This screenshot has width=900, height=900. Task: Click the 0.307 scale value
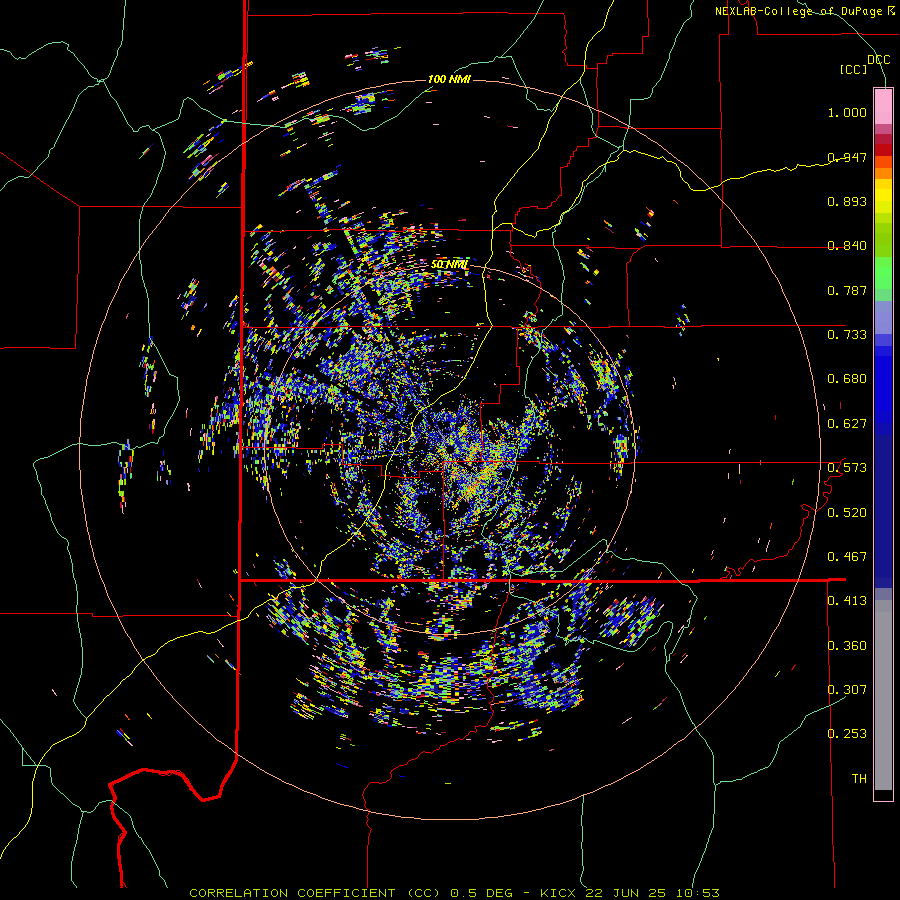click(847, 690)
